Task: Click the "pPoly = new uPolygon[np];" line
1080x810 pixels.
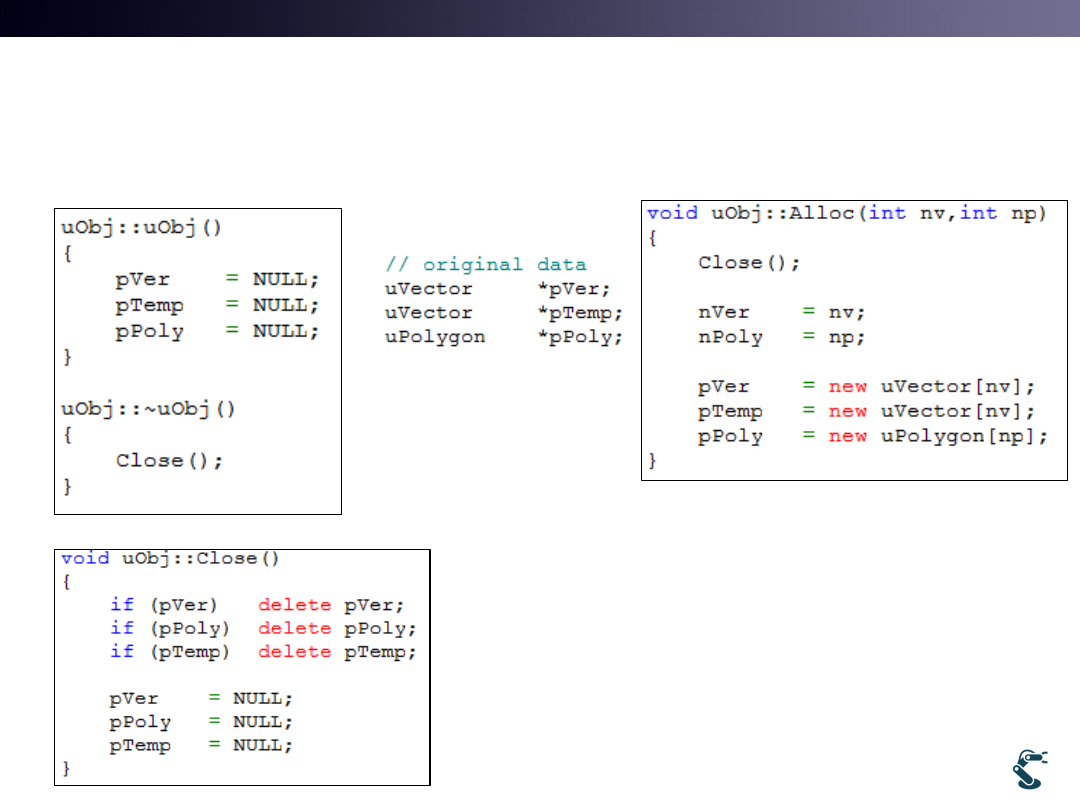Action: 872,436
